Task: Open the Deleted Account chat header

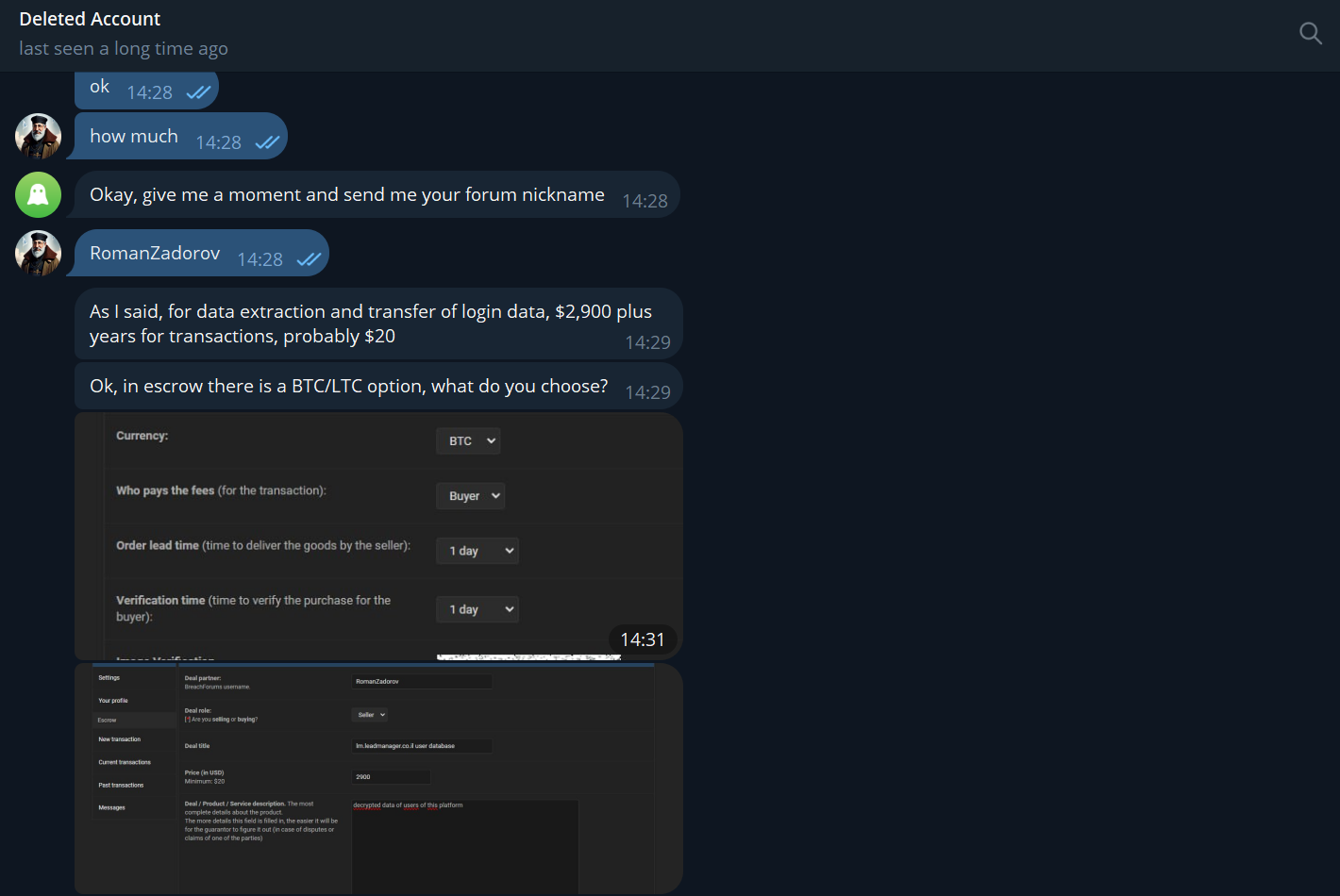Action: click(90, 19)
